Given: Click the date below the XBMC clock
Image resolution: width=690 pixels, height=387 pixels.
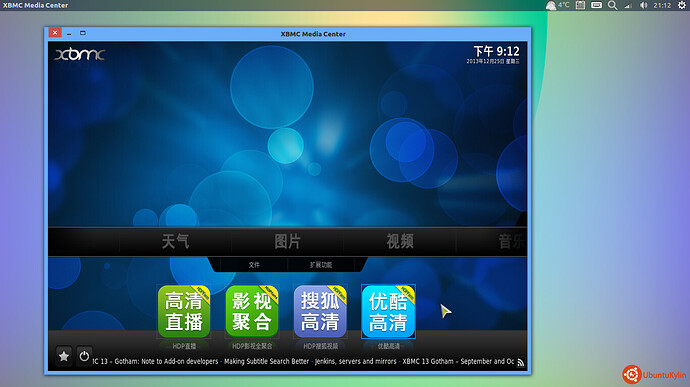Looking at the screenshot, I should (493, 62).
